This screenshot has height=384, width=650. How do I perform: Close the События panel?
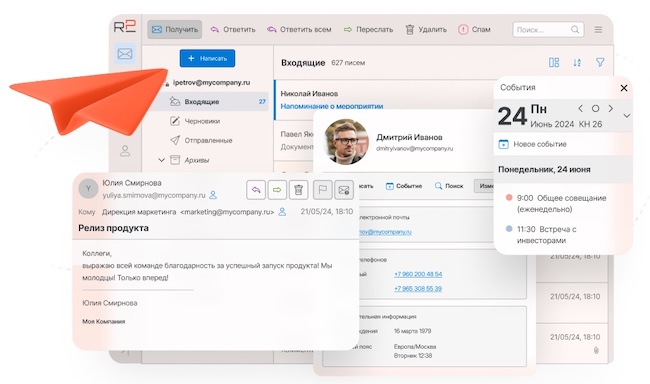pyautogui.click(x=623, y=88)
